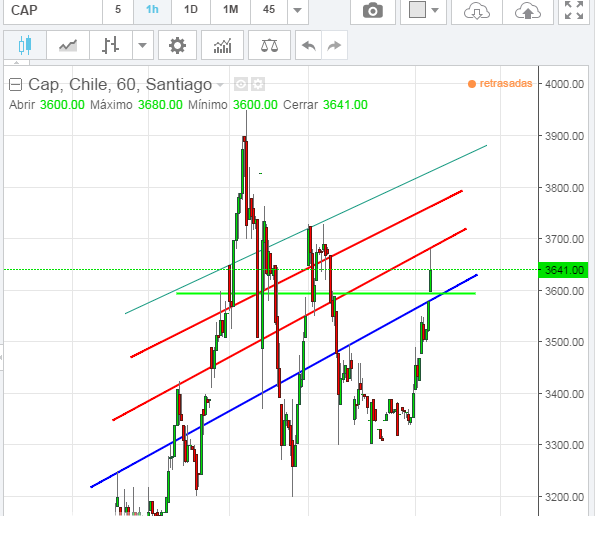Toggle visibility eye icon in chart legend
This screenshot has height=555, width=607.
[241, 84]
